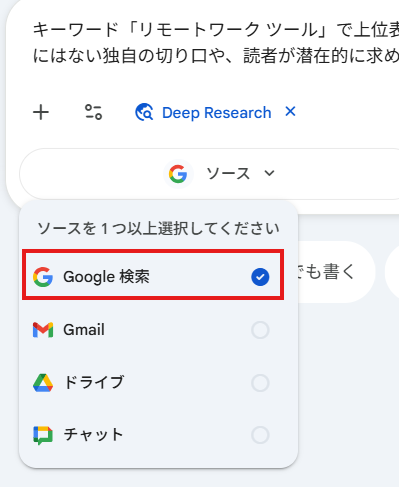Enable the ドライブ source checkbox
399x487 pixels.
260,383
